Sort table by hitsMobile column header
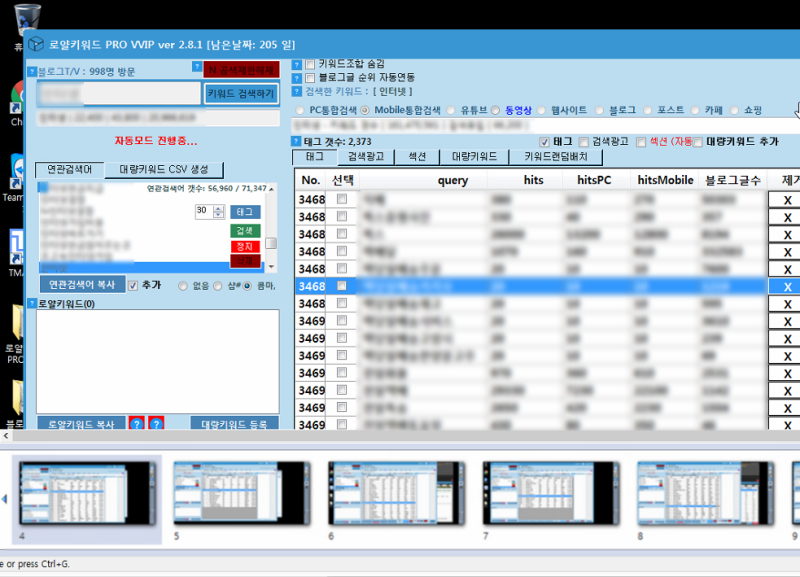This screenshot has height=577, width=800. click(x=665, y=180)
